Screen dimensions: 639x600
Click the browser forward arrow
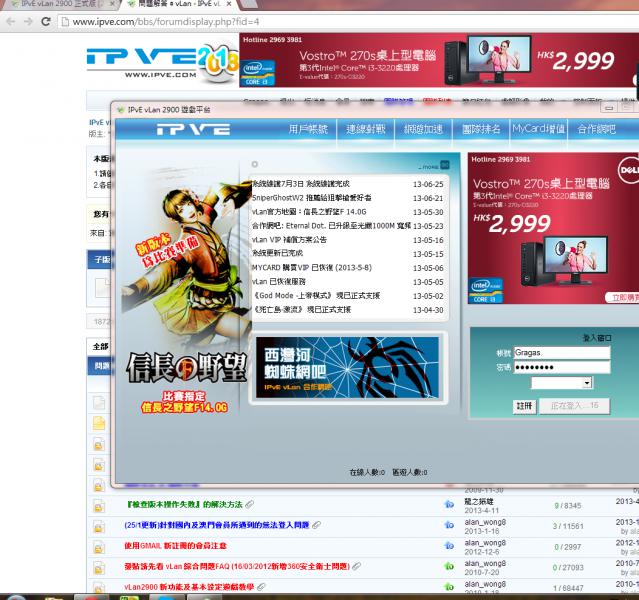point(28,22)
